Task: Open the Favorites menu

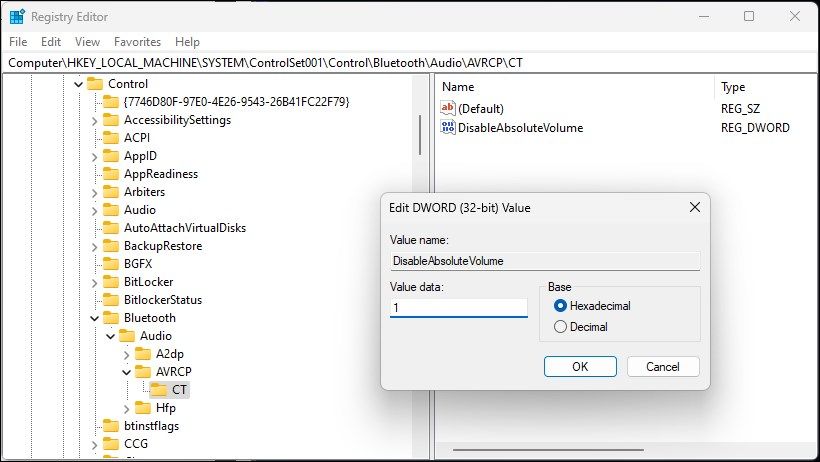Action: pyautogui.click(x=137, y=42)
